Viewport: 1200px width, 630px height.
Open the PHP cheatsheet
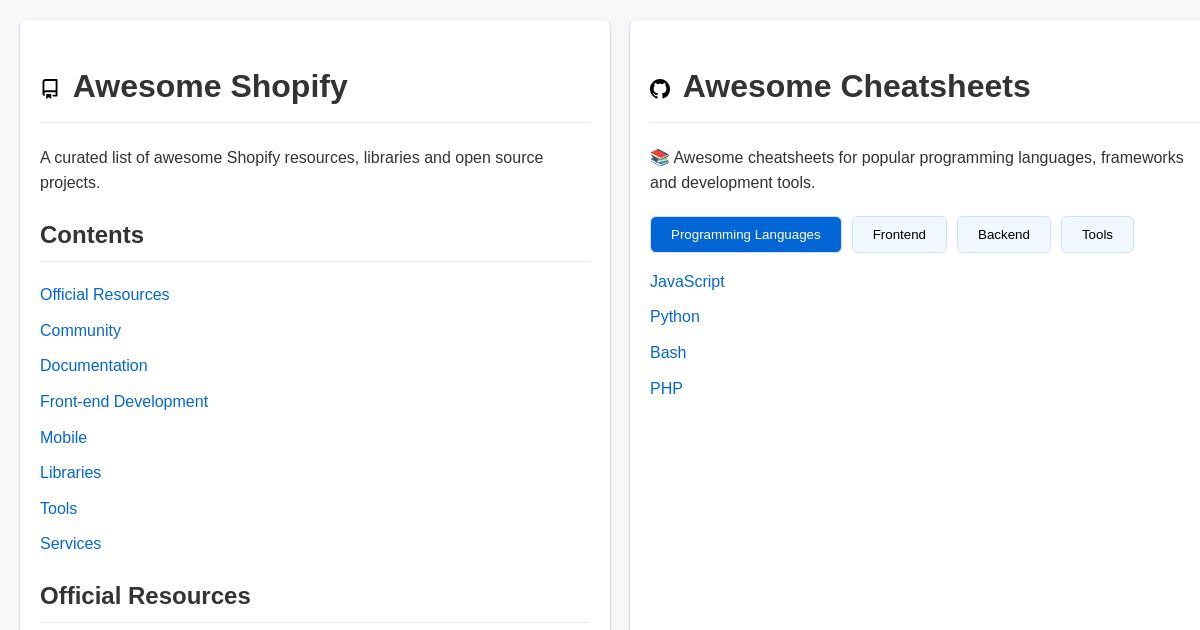click(666, 389)
